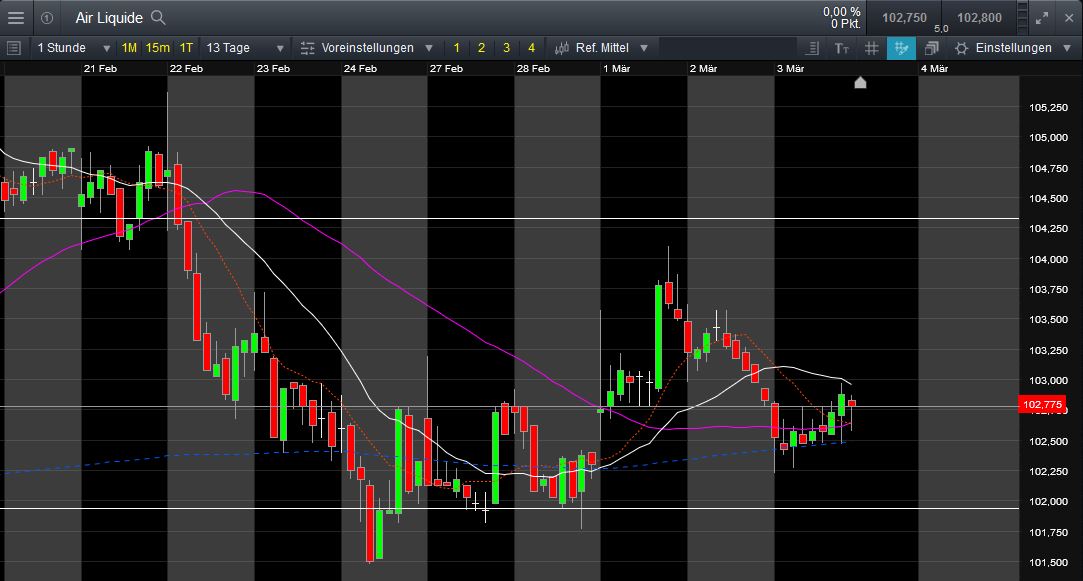Open the hamburger main menu
This screenshot has height=581, width=1083.
(x=16, y=17)
